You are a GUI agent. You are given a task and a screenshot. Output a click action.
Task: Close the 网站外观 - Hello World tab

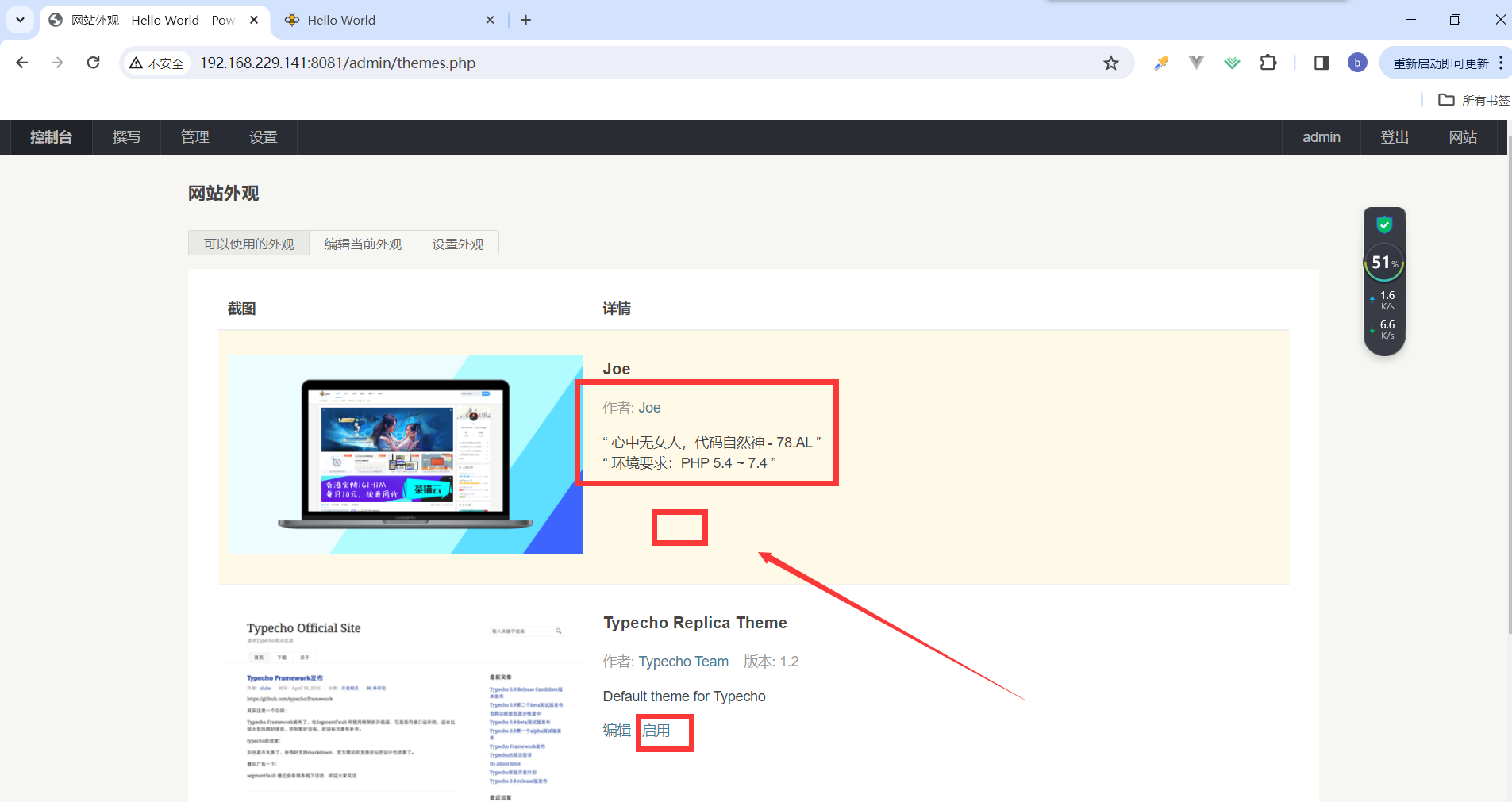tap(254, 20)
